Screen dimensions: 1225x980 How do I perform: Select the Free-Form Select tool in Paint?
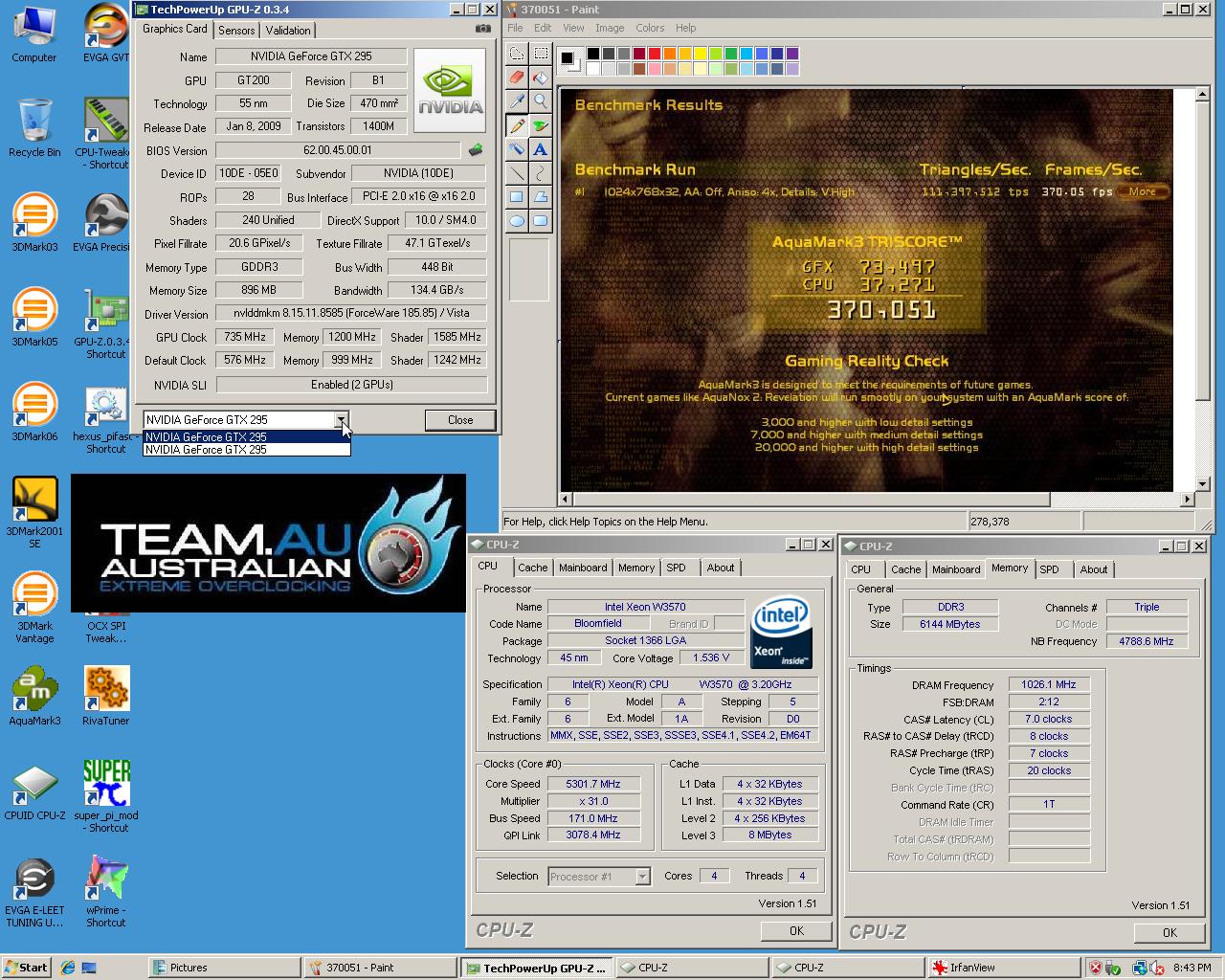coord(517,54)
